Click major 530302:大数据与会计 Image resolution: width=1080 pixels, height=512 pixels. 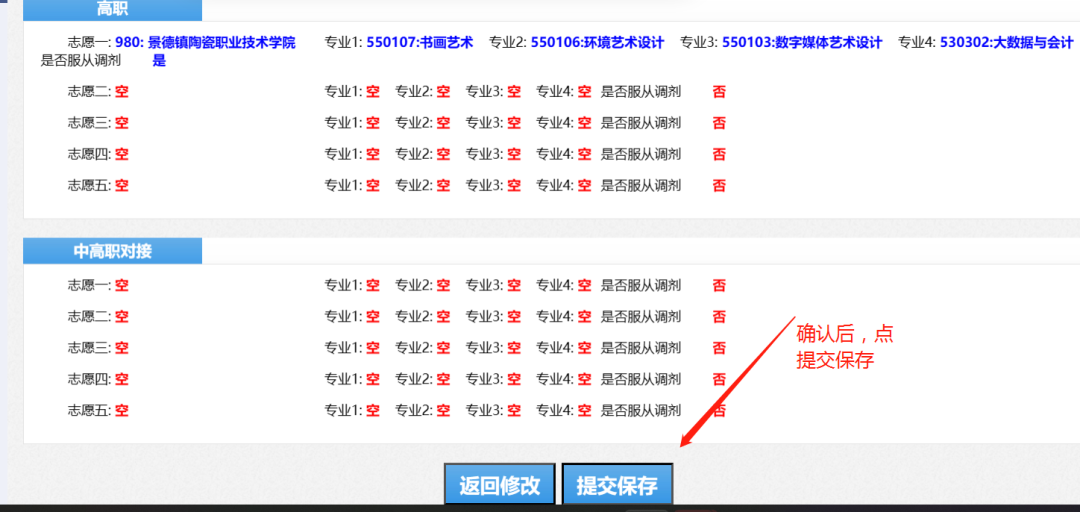(1006, 42)
